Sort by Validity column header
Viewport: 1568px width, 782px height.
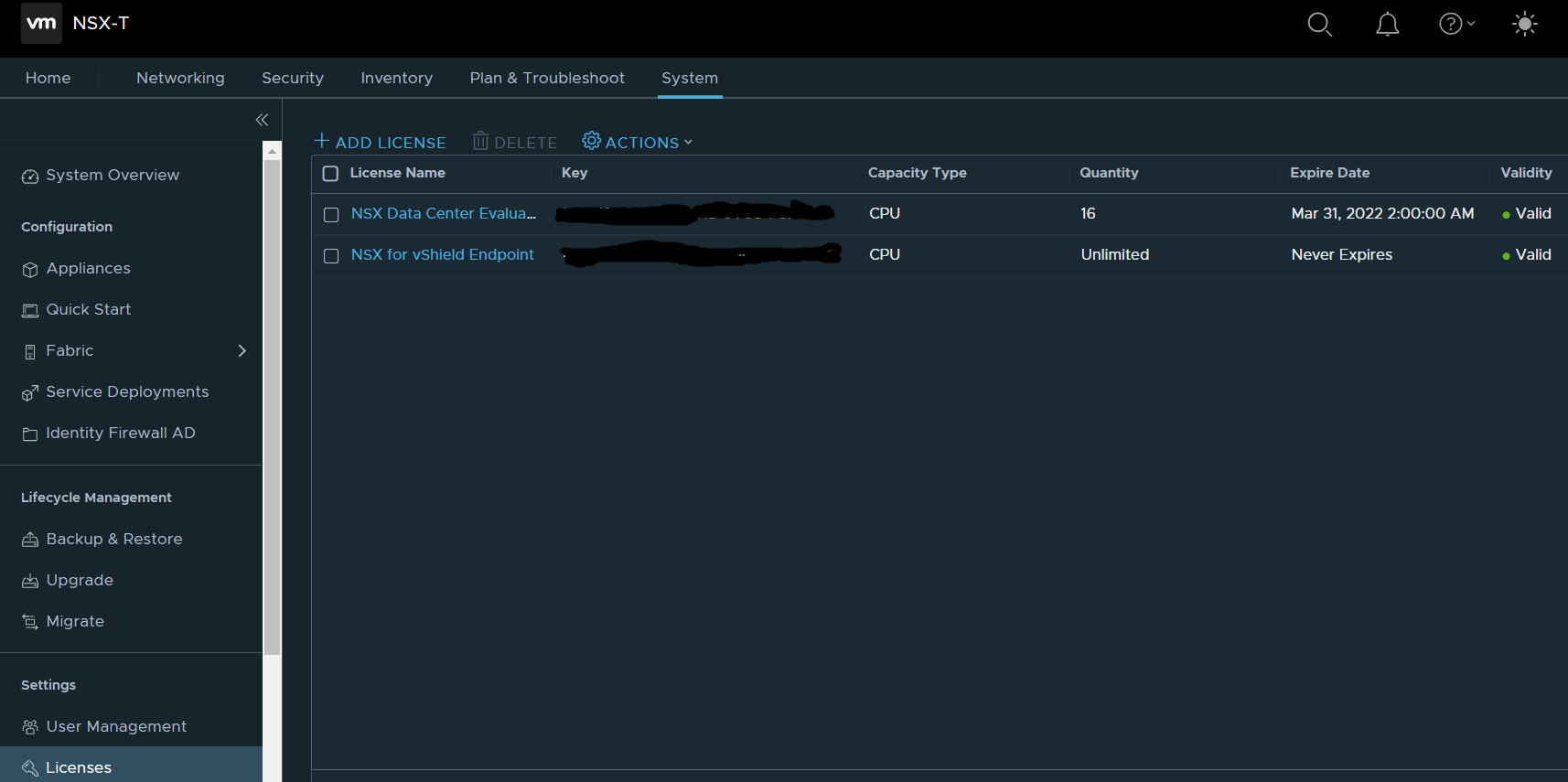click(x=1526, y=173)
